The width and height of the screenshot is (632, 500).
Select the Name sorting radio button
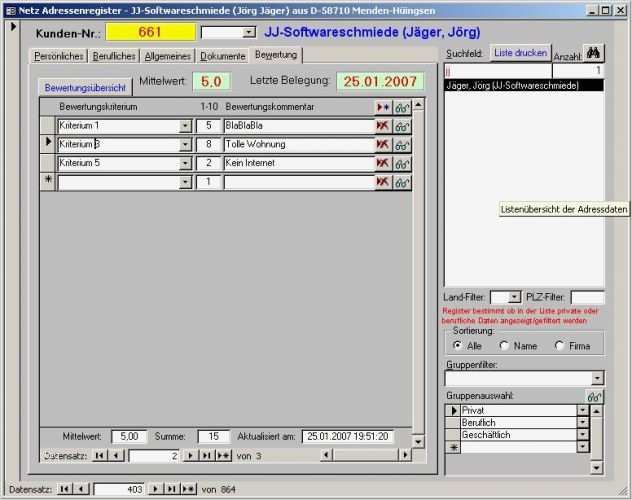click(x=504, y=345)
